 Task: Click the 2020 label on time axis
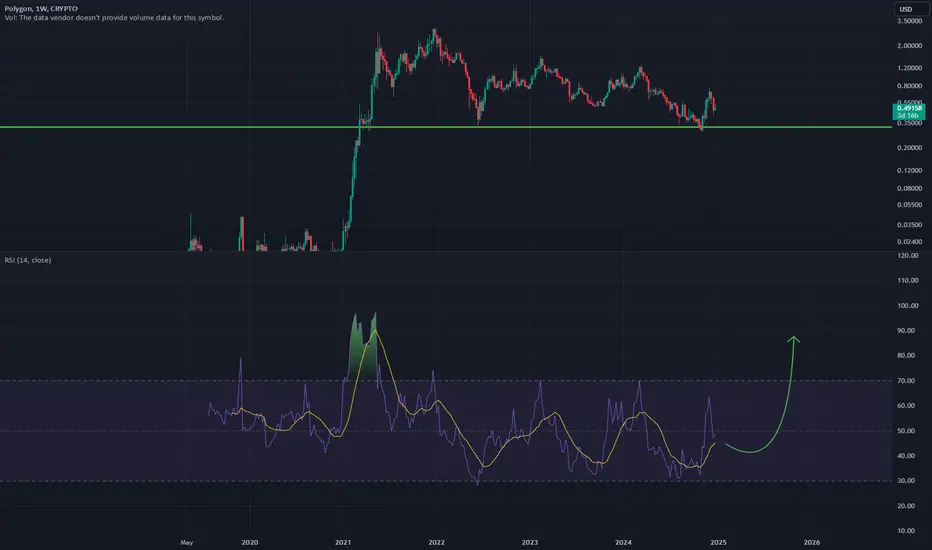(x=250, y=542)
